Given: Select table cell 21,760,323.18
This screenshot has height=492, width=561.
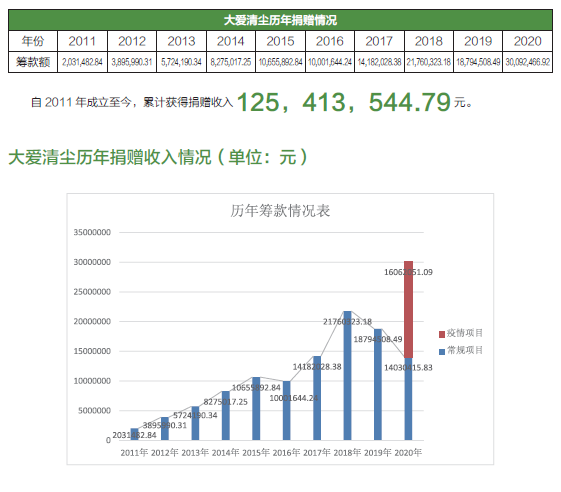Looking at the screenshot, I should 429,62.
